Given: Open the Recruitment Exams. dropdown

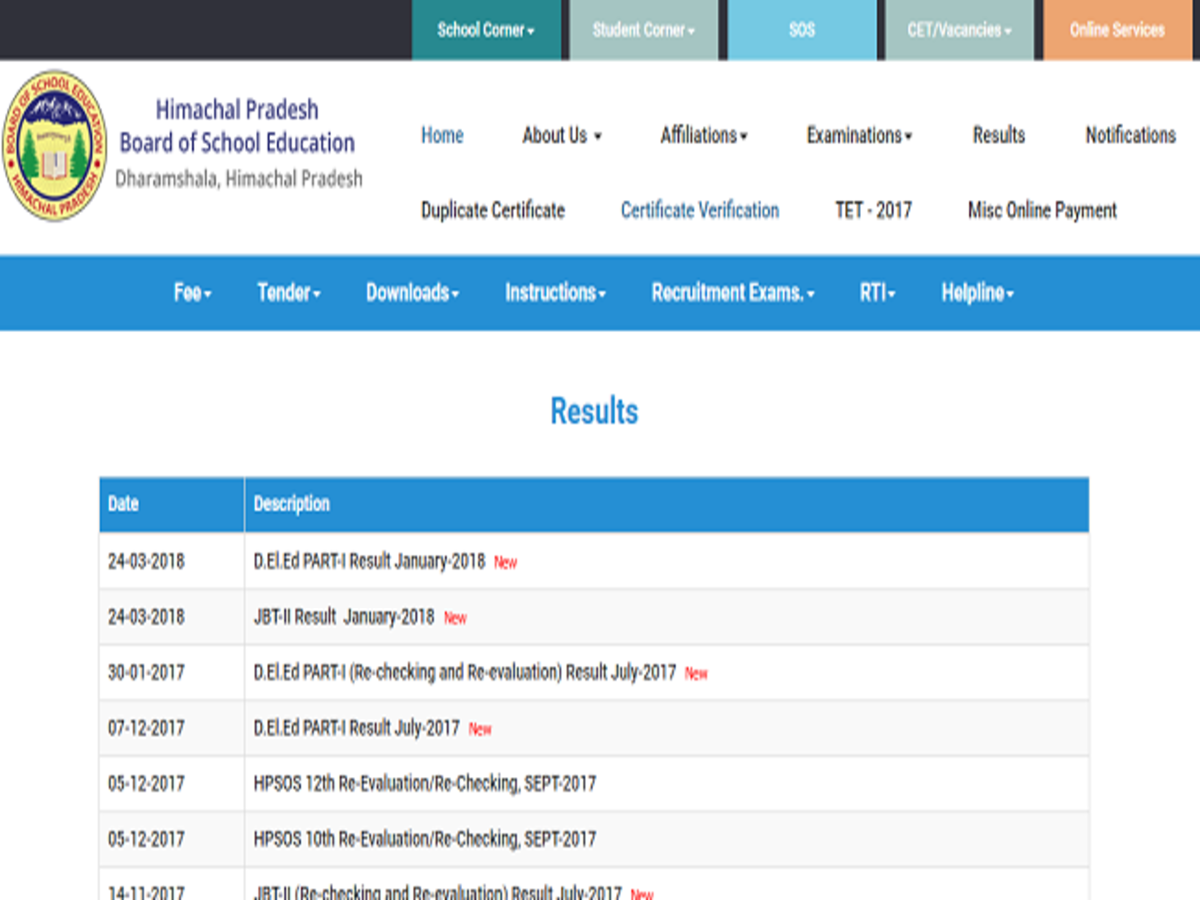Looking at the screenshot, I should tap(732, 293).
